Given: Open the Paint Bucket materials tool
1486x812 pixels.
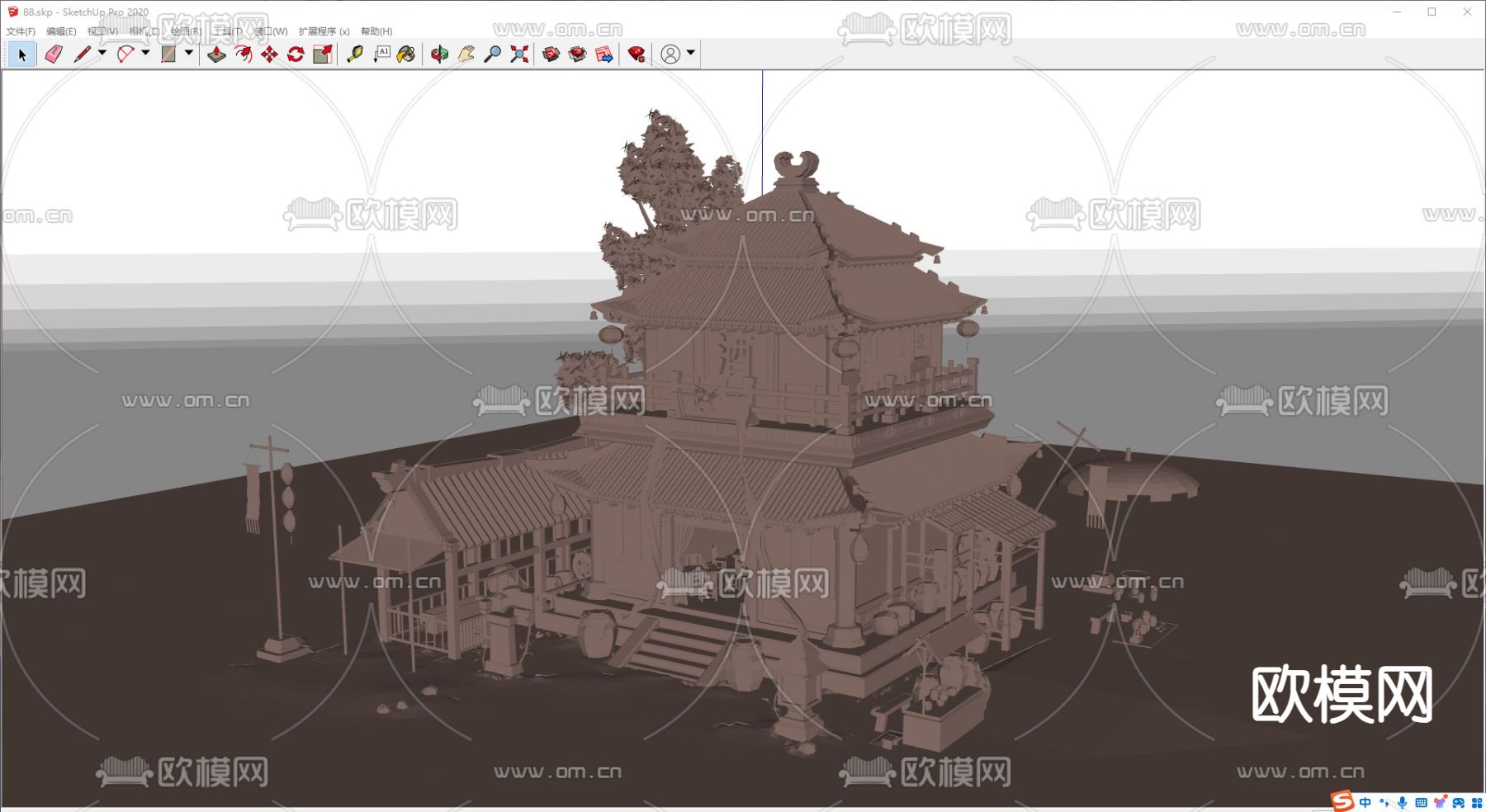Looking at the screenshot, I should 405,54.
